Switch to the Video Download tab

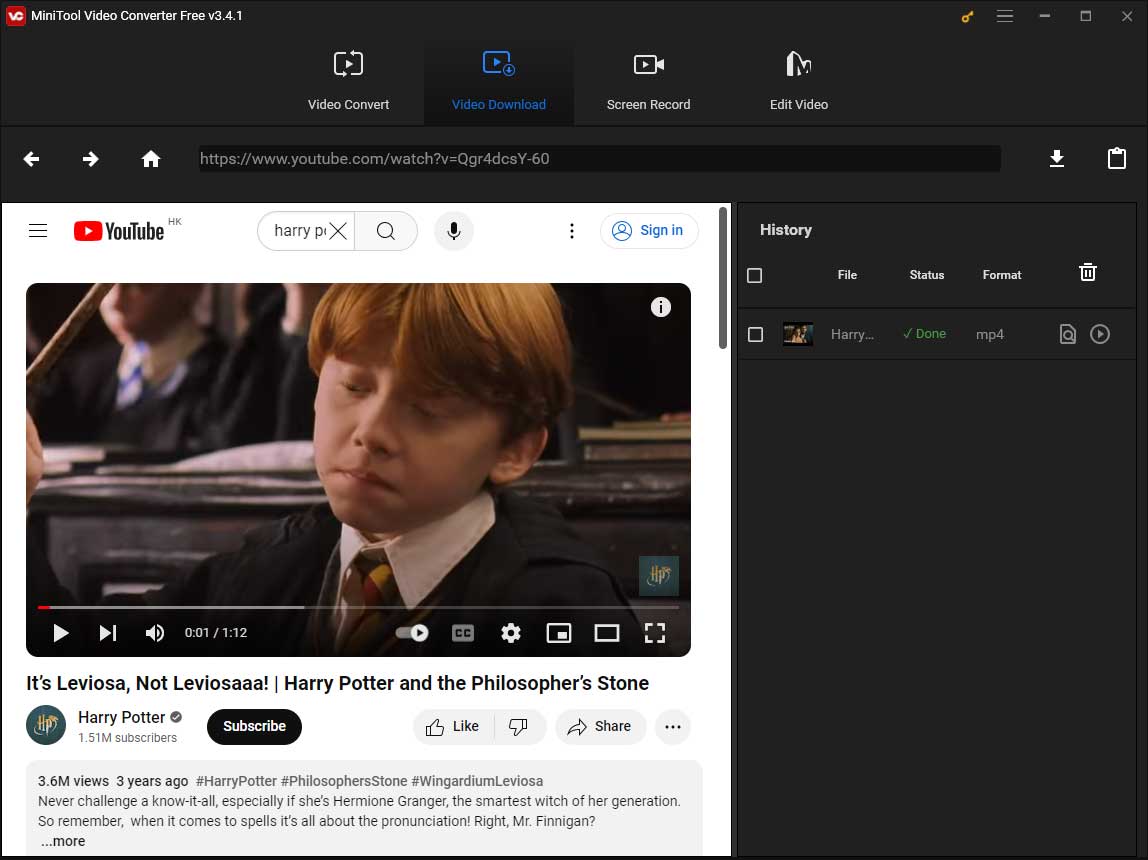tap(499, 81)
